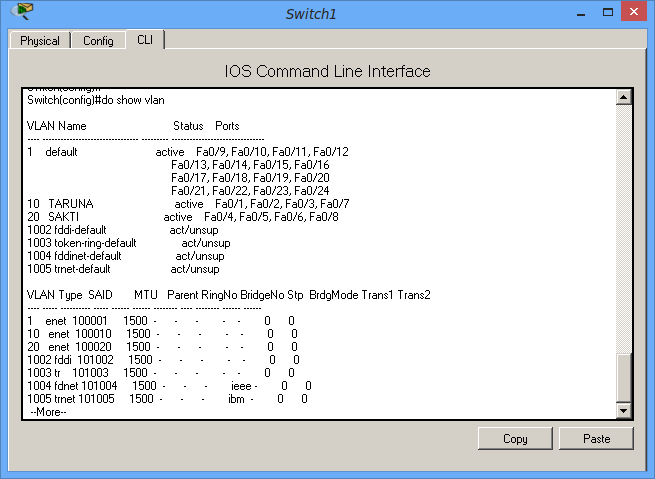Click the 1002 fddi-default row
Screen dimensions: 655x479
[x=123, y=230]
